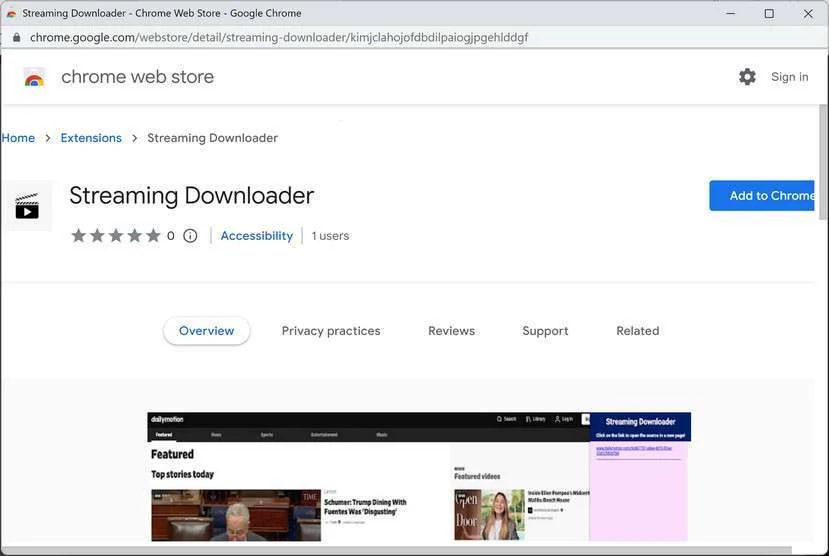Click the horizontal scrollbar at the bottom
Screen dimensions: 829x556
click(x=397, y=551)
